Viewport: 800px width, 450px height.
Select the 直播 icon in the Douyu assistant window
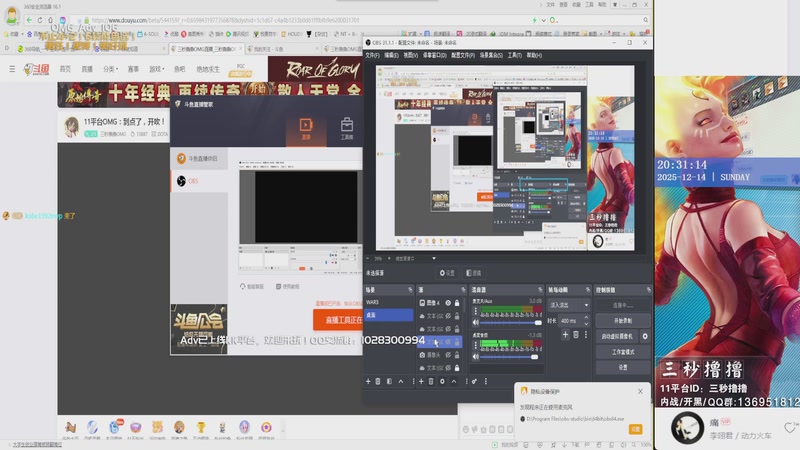click(306, 129)
